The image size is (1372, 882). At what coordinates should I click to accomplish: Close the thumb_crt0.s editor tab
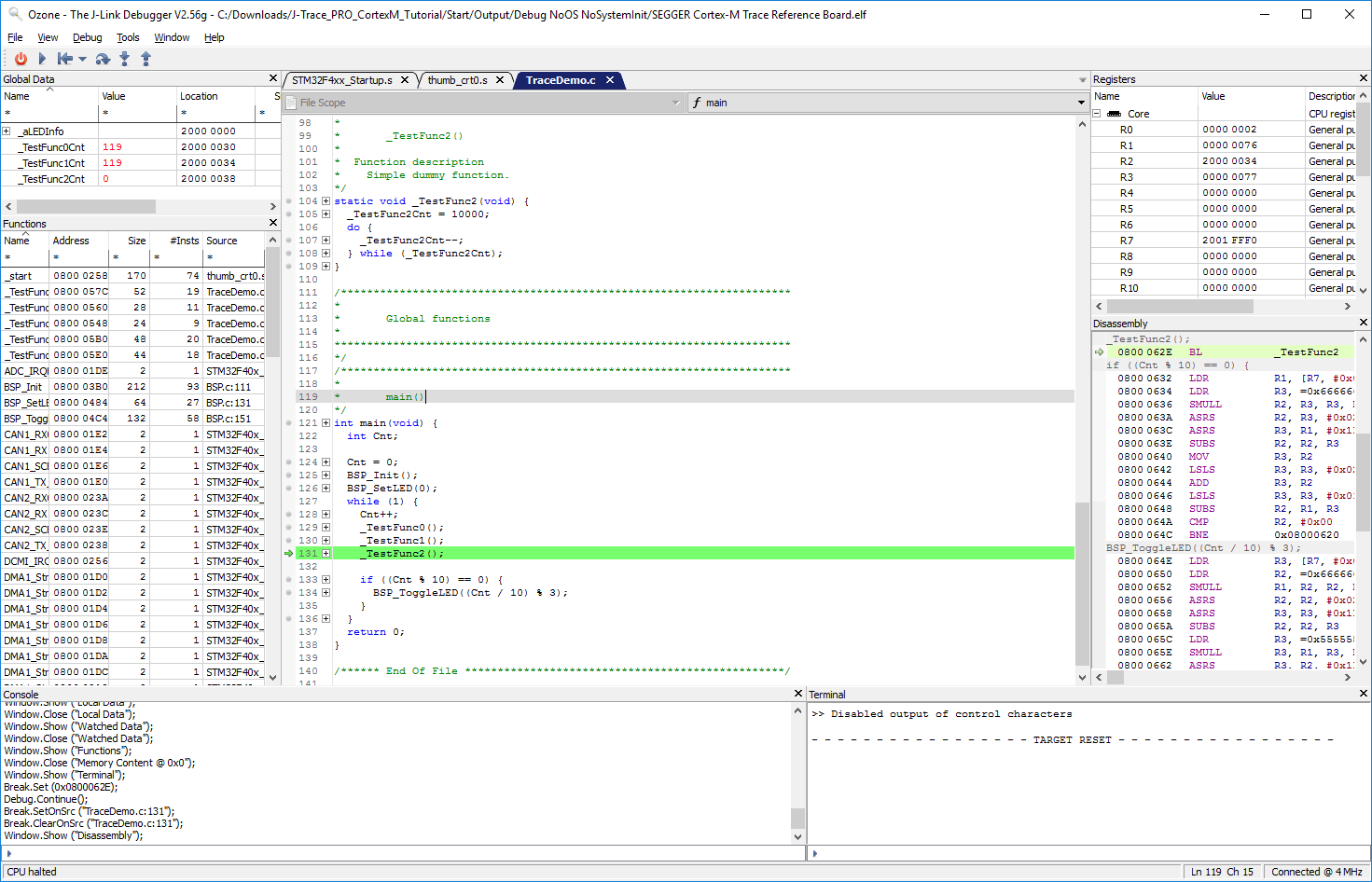click(x=500, y=80)
